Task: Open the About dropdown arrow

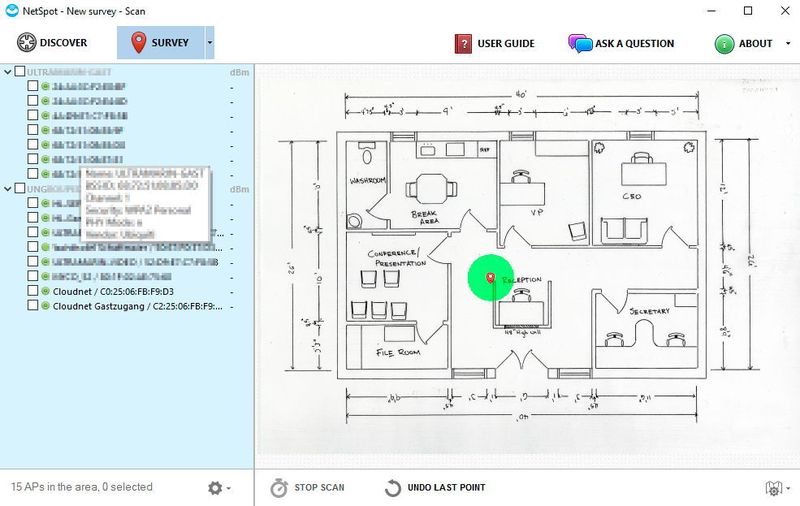Action: (787, 44)
